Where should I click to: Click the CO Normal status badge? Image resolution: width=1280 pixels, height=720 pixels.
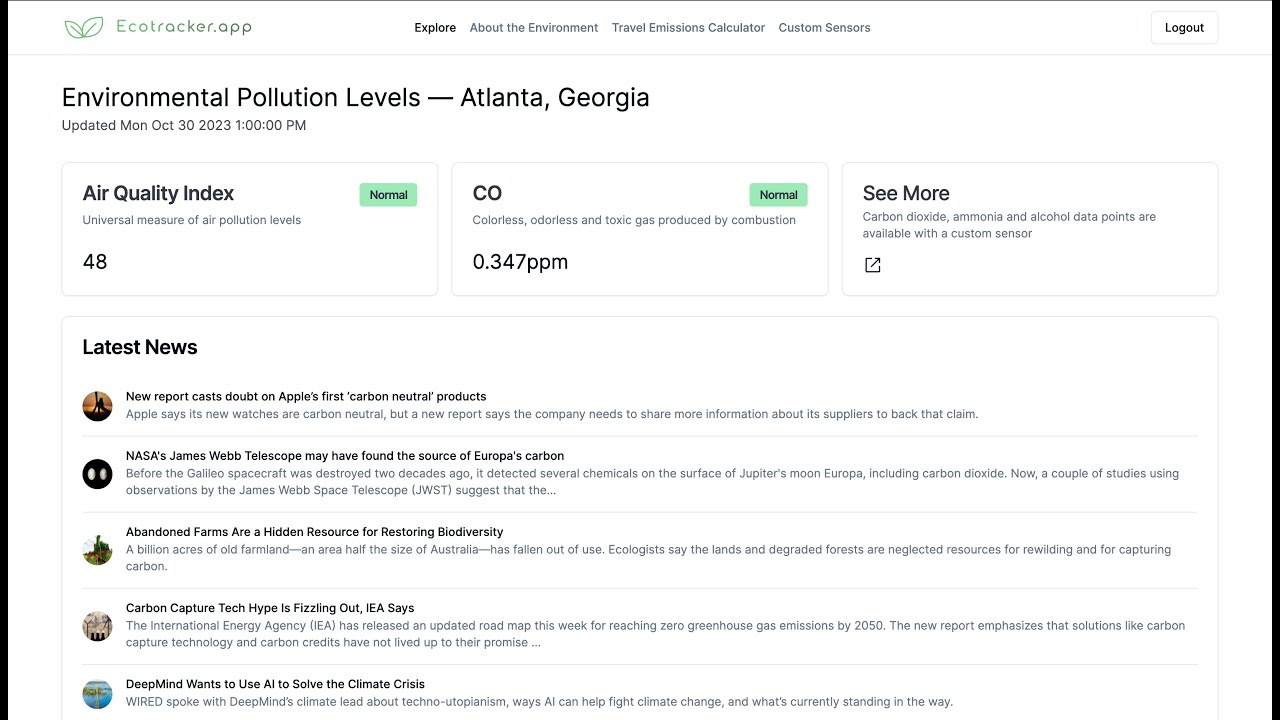778,195
